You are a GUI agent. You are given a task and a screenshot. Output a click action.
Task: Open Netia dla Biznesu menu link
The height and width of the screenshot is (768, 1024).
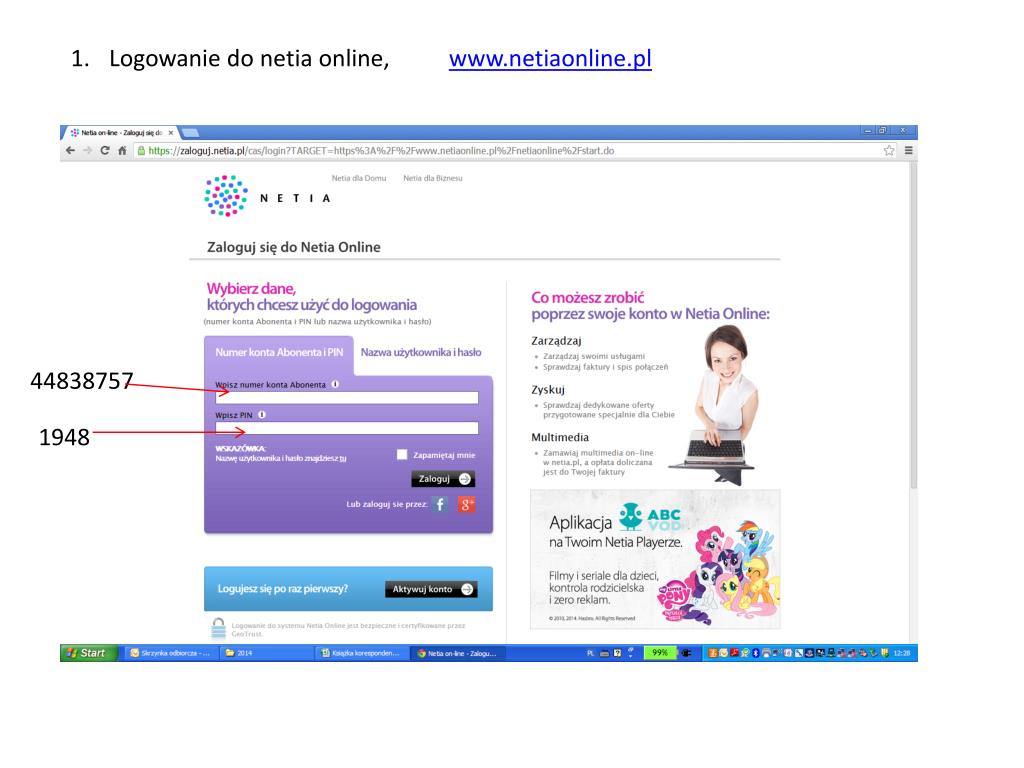(432, 178)
